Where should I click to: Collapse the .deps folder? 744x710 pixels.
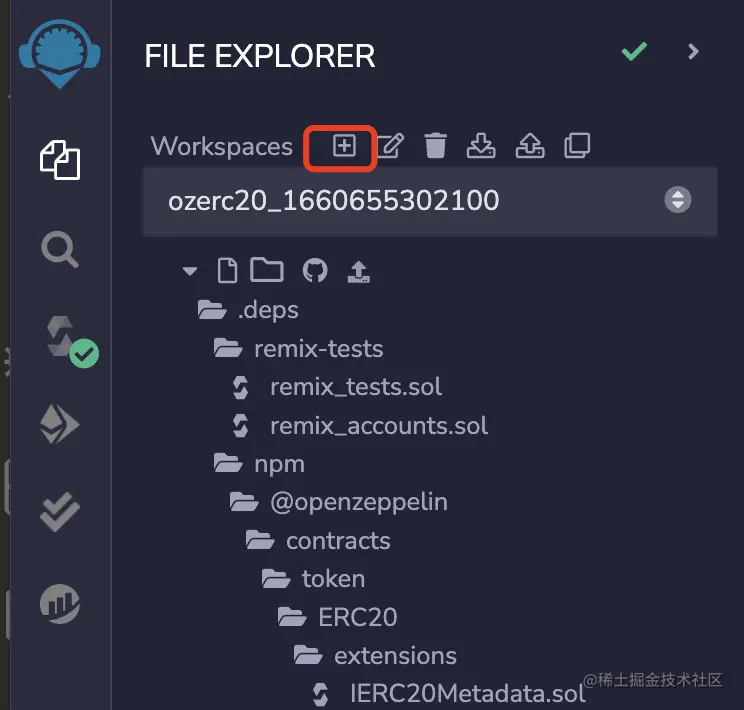pyautogui.click(x=249, y=310)
